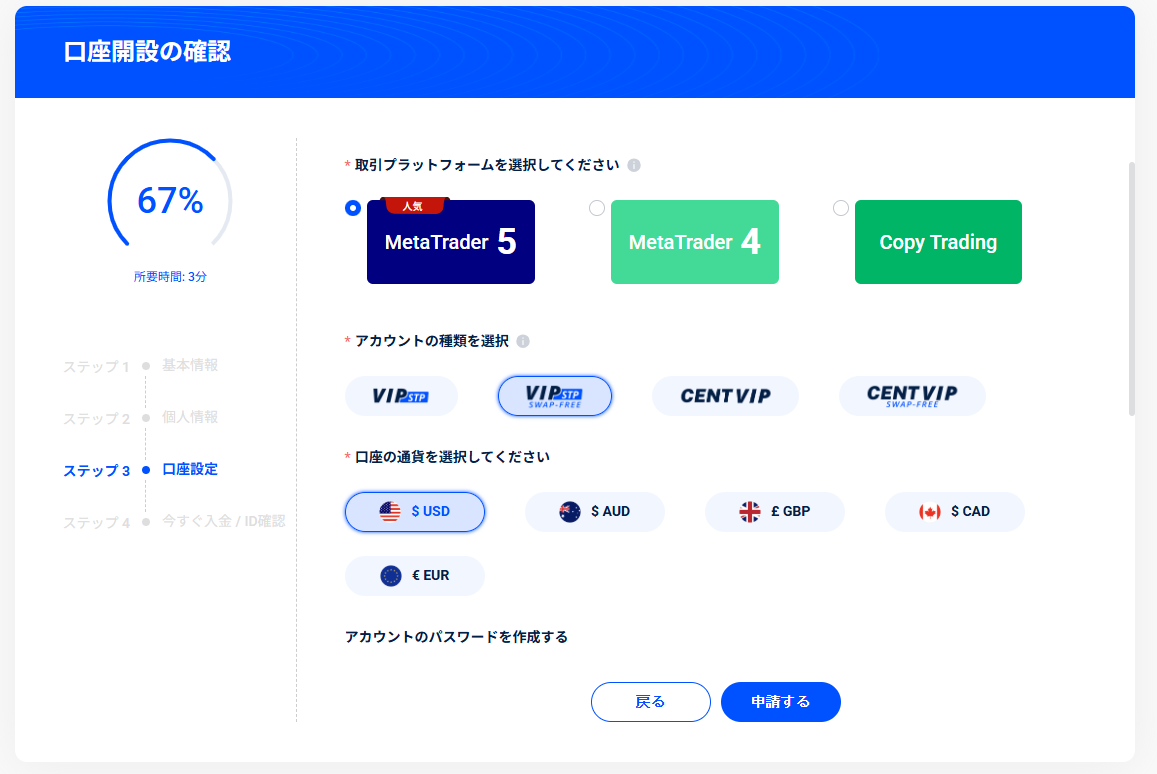Select AUD as account currency

[x=595, y=512]
